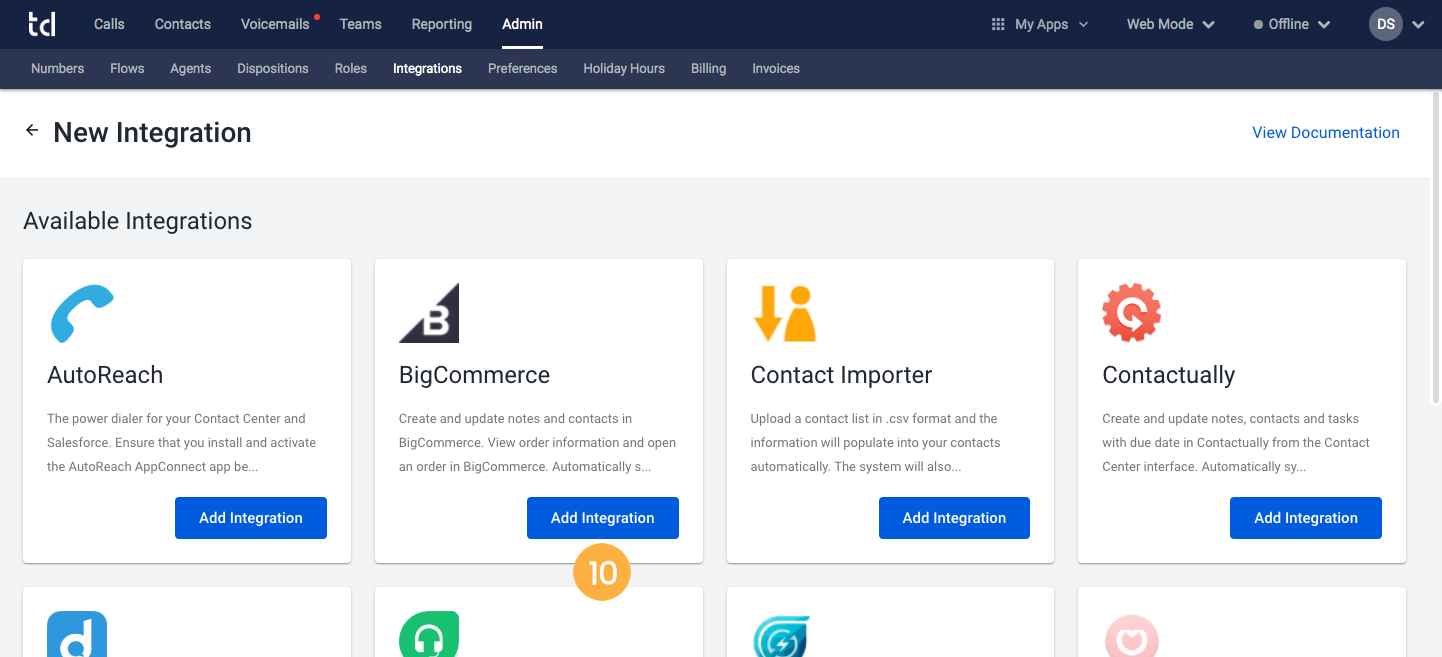
Task: Click the AutoReach phone logo
Action: point(82,314)
